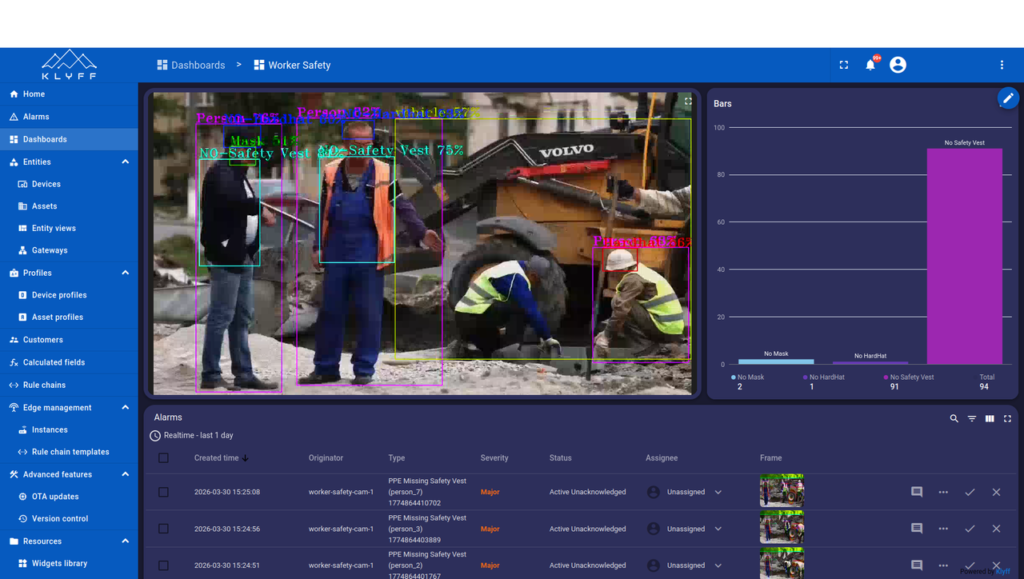Screen dimensions: 1024x579
Task: Go to Alarms in sidebar
Action: [36, 117]
